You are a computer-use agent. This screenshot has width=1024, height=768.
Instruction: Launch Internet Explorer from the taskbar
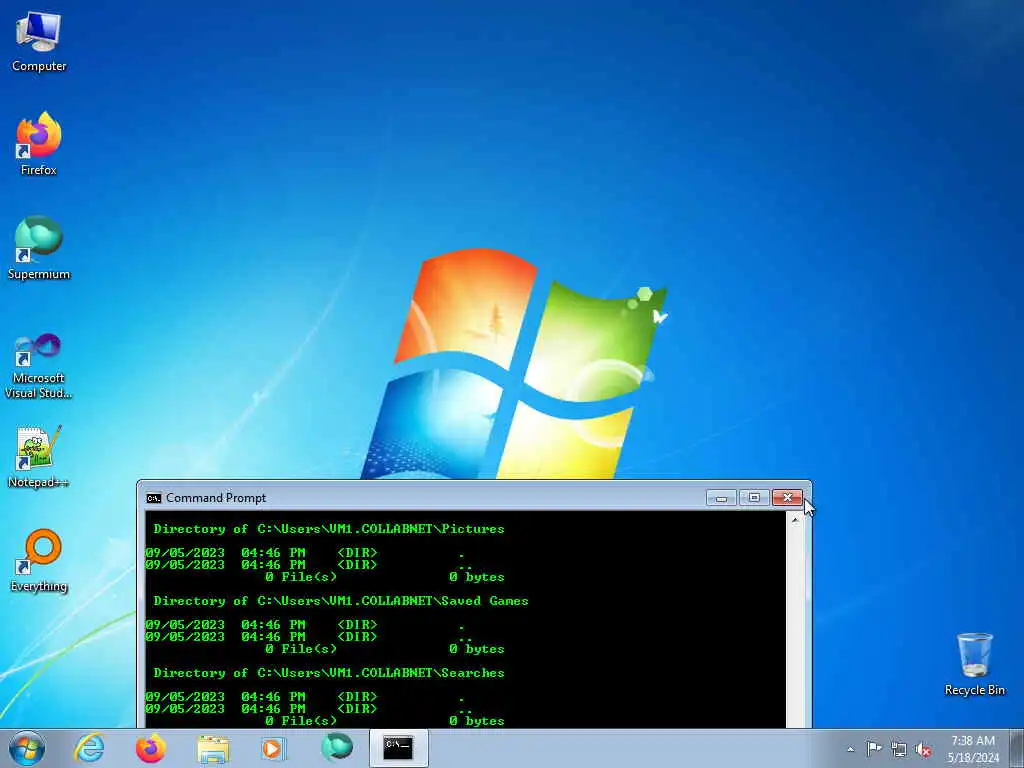[x=89, y=748]
